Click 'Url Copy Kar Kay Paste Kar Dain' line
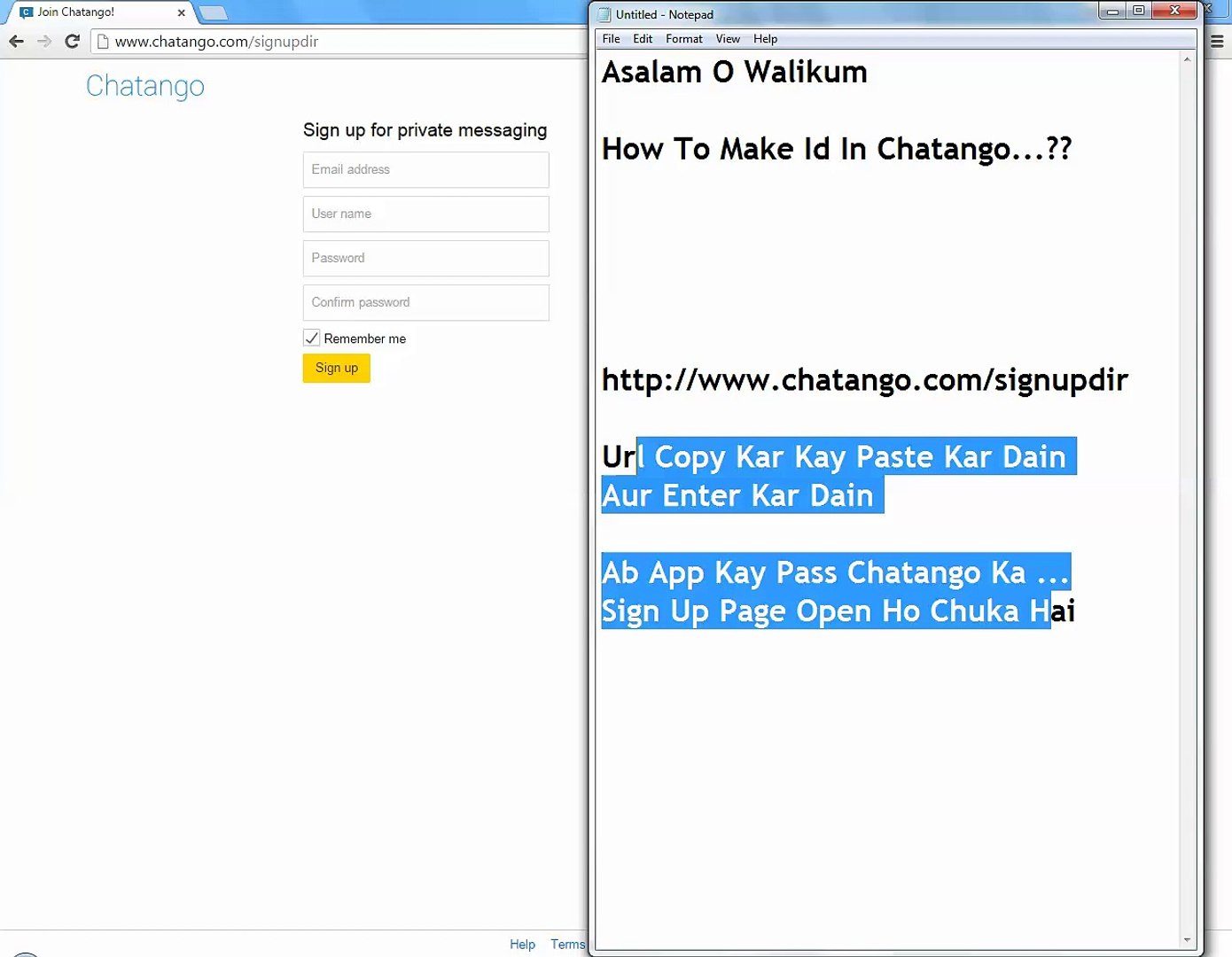 tap(834, 457)
